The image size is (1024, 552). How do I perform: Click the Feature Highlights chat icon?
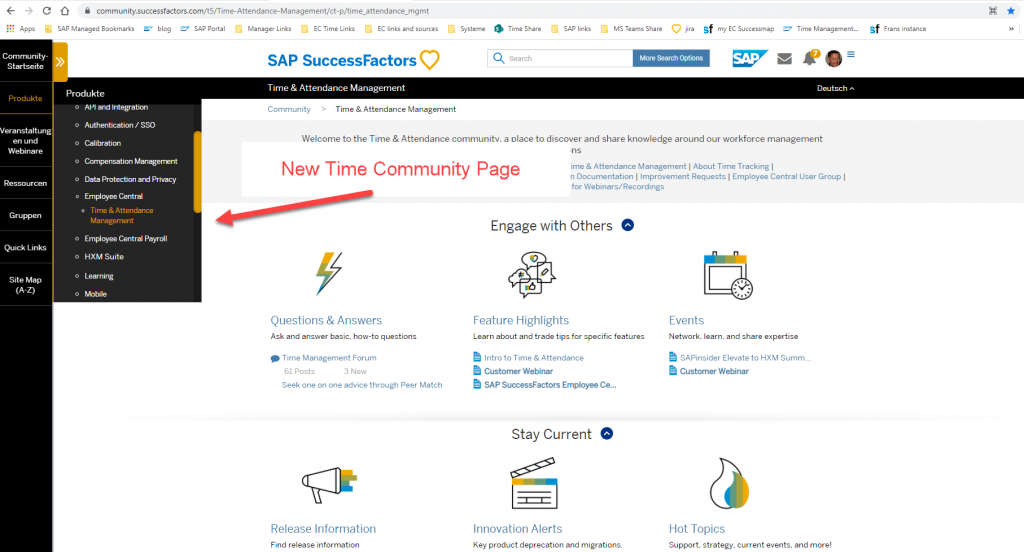click(x=532, y=274)
